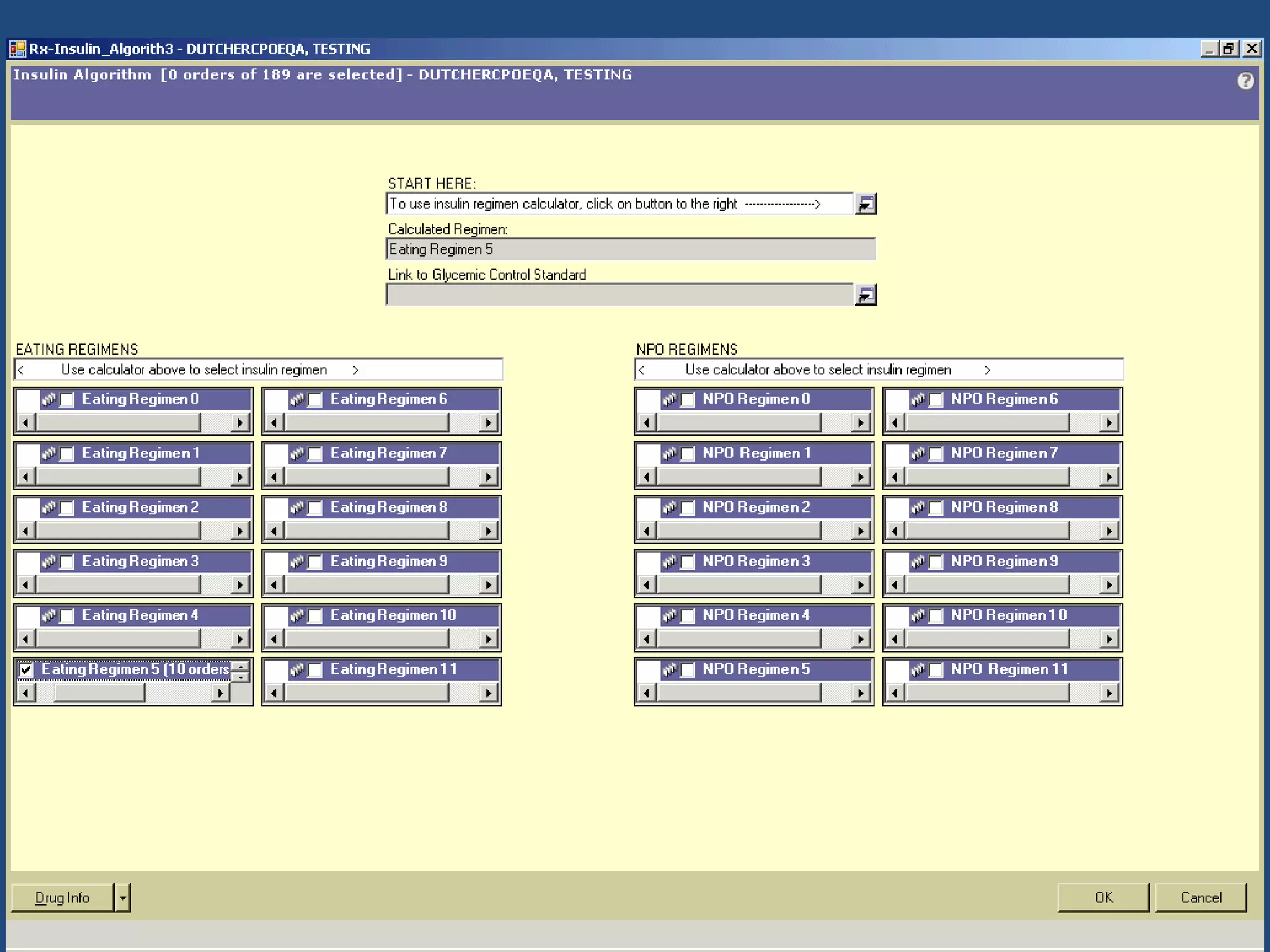
Task: Check the Eating Regimen 9 checkbox
Action: click(316, 562)
